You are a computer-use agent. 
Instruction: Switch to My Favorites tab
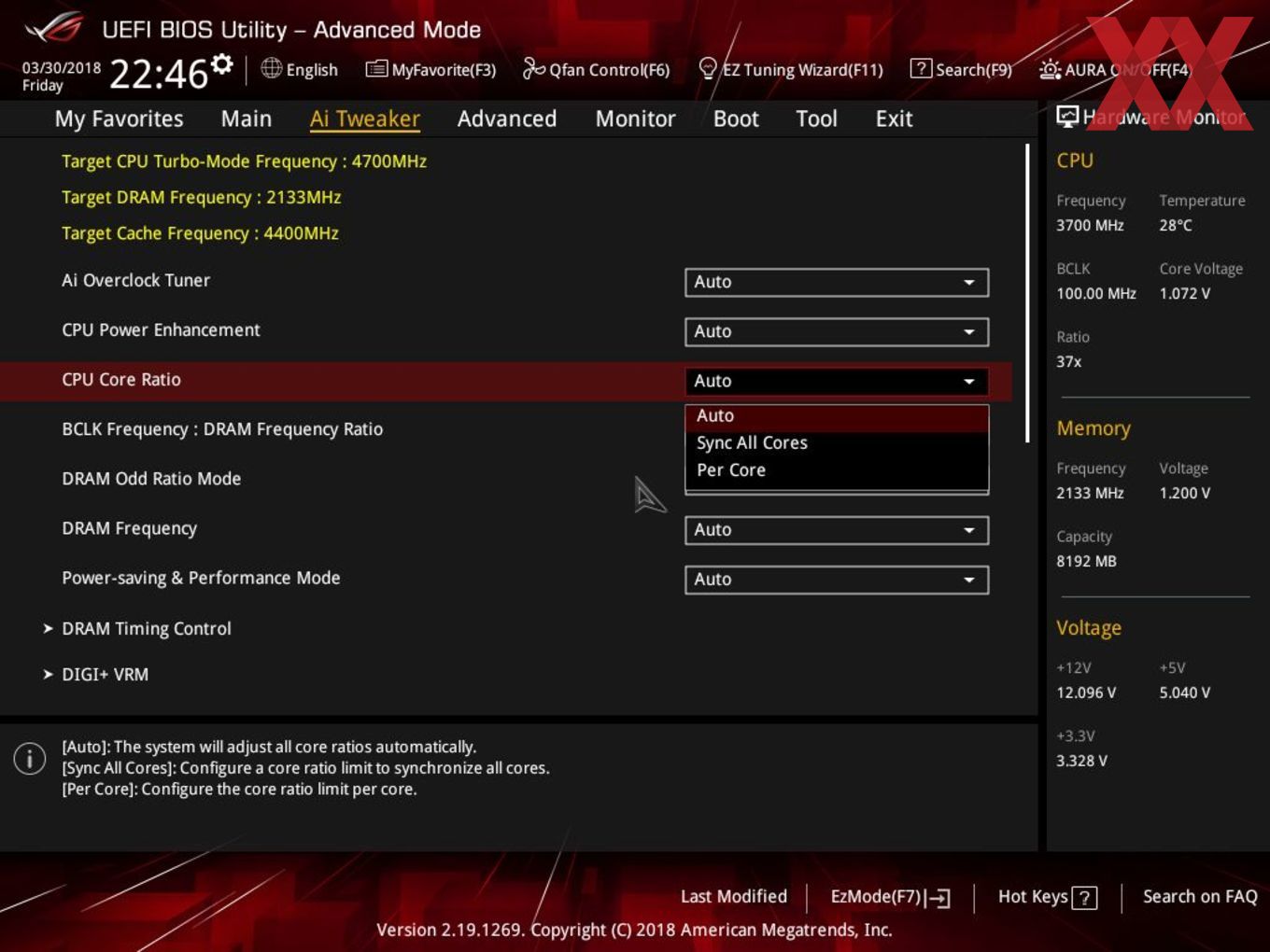point(119,119)
